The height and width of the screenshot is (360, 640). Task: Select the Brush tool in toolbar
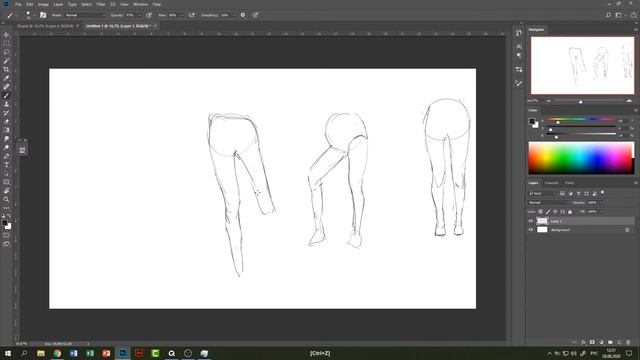coord(6,96)
